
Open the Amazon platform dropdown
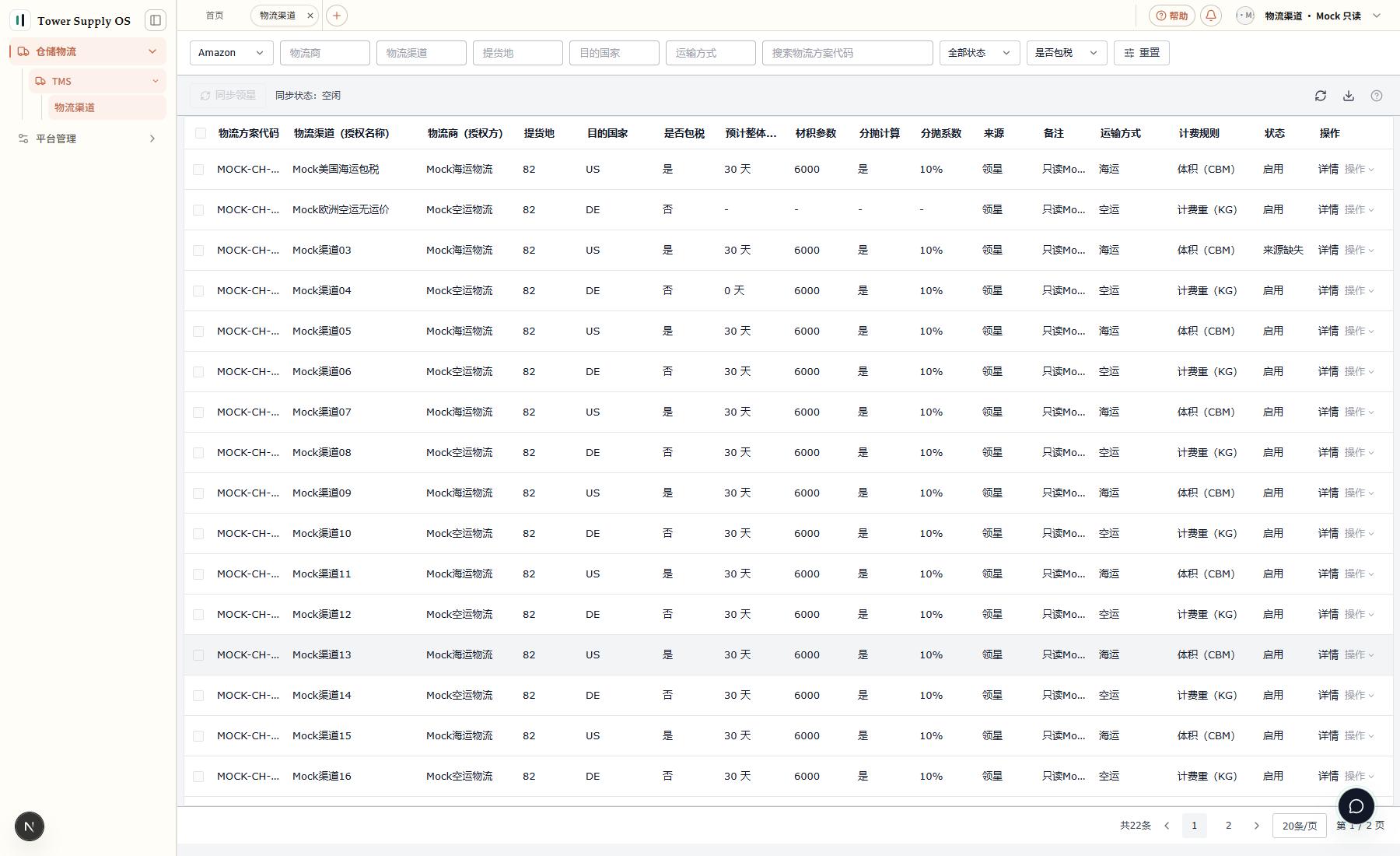231,53
